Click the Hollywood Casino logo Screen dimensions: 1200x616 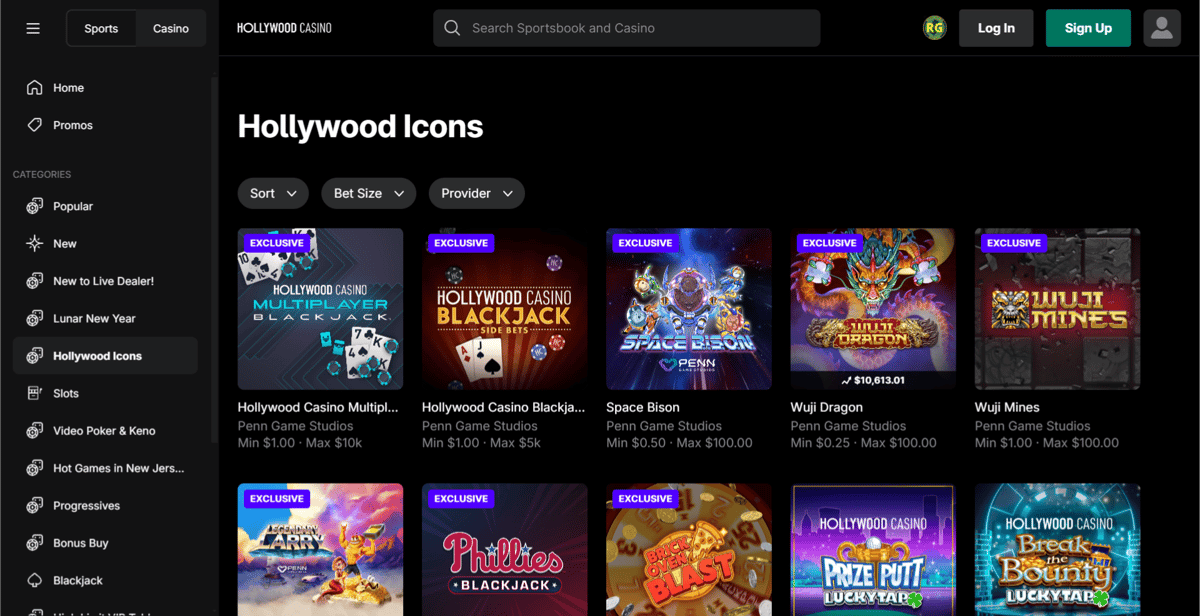284,28
